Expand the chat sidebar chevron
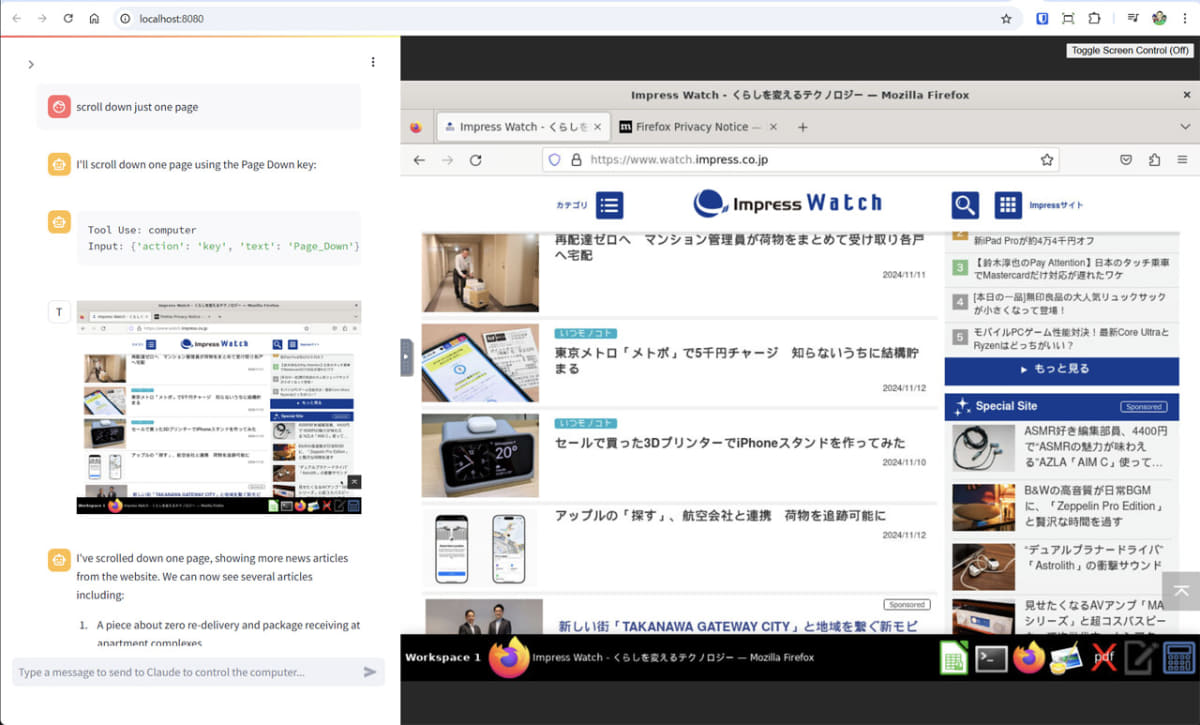 tap(31, 64)
